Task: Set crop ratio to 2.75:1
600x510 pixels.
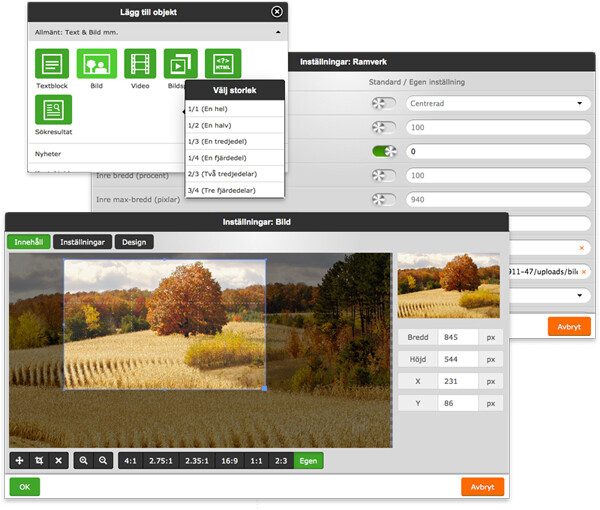Action: tap(161, 461)
